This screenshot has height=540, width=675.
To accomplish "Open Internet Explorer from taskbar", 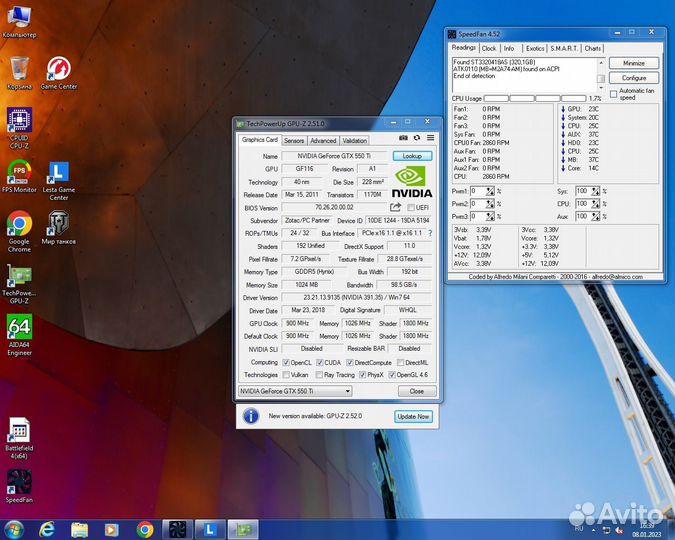I will coord(46,530).
